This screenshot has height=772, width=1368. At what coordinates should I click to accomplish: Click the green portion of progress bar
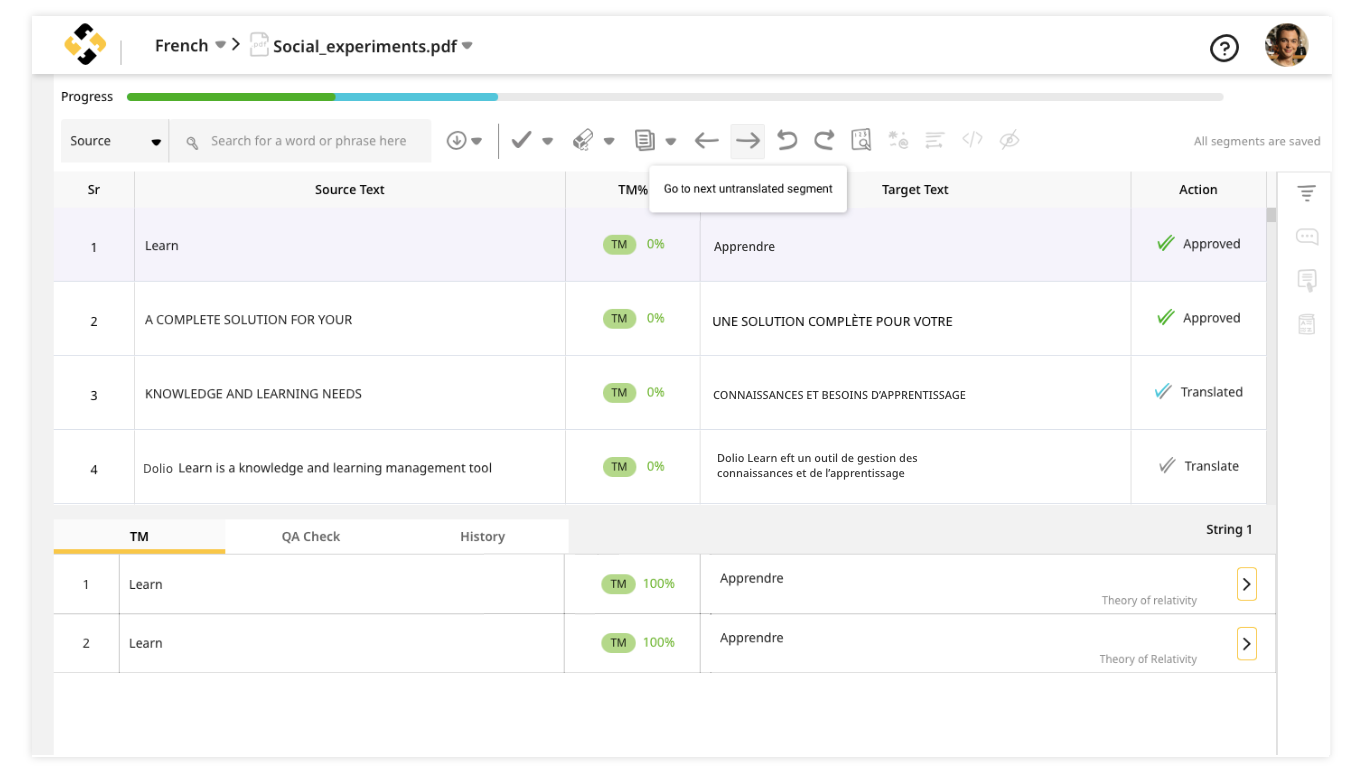tap(231, 97)
